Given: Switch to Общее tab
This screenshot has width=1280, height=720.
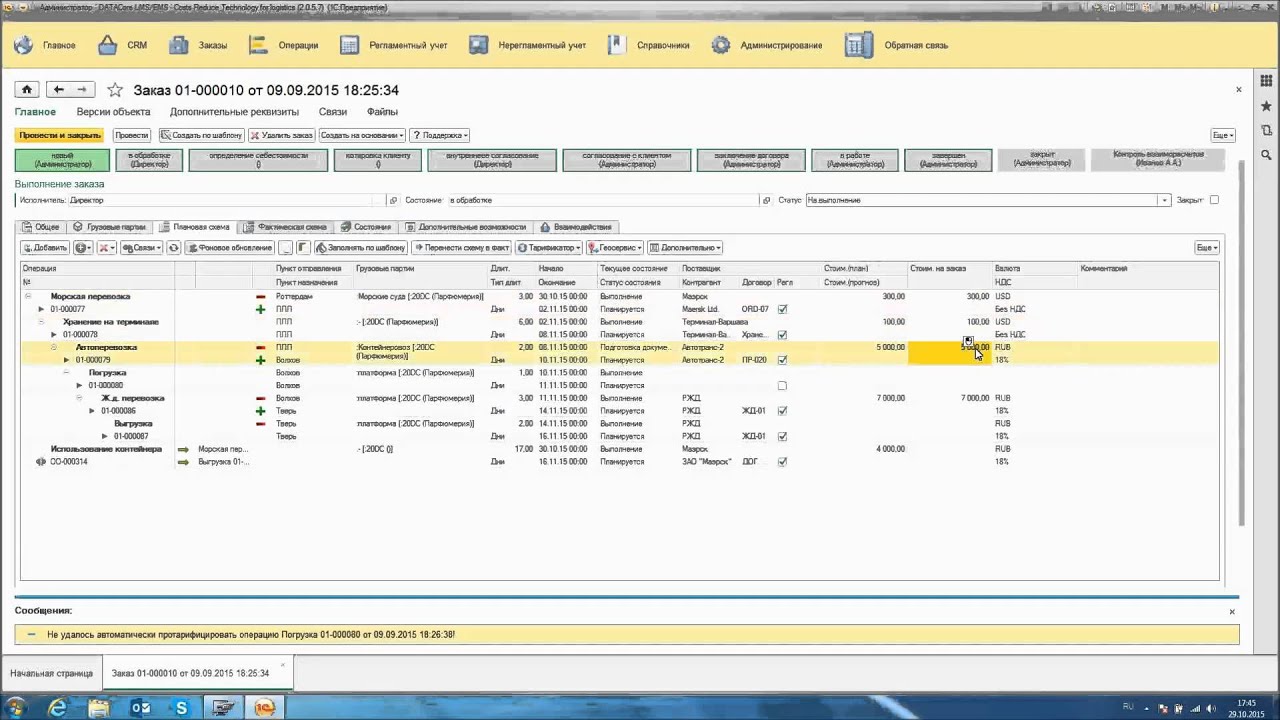Looking at the screenshot, I should (x=42, y=227).
